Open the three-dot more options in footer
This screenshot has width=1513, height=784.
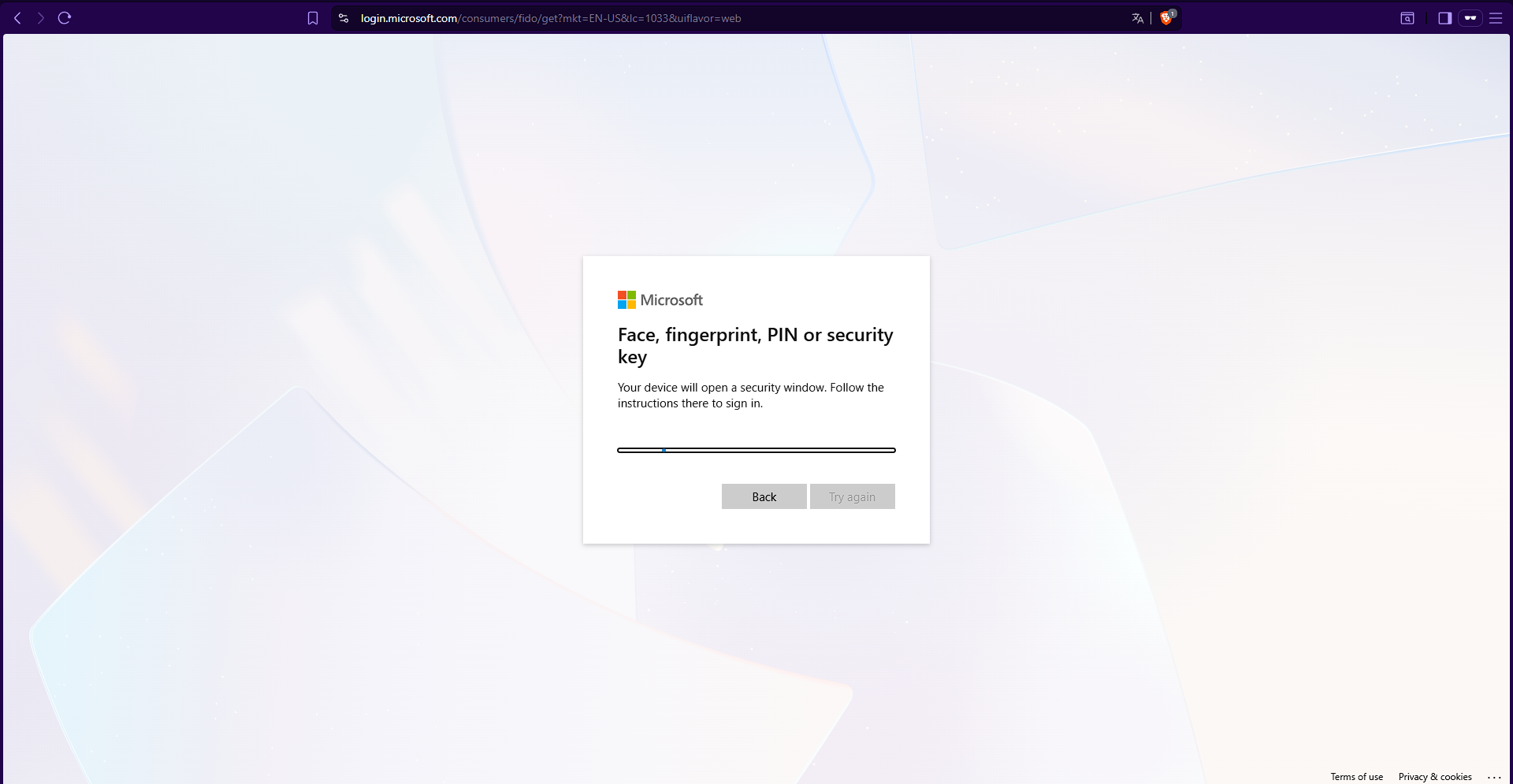click(x=1494, y=777)
